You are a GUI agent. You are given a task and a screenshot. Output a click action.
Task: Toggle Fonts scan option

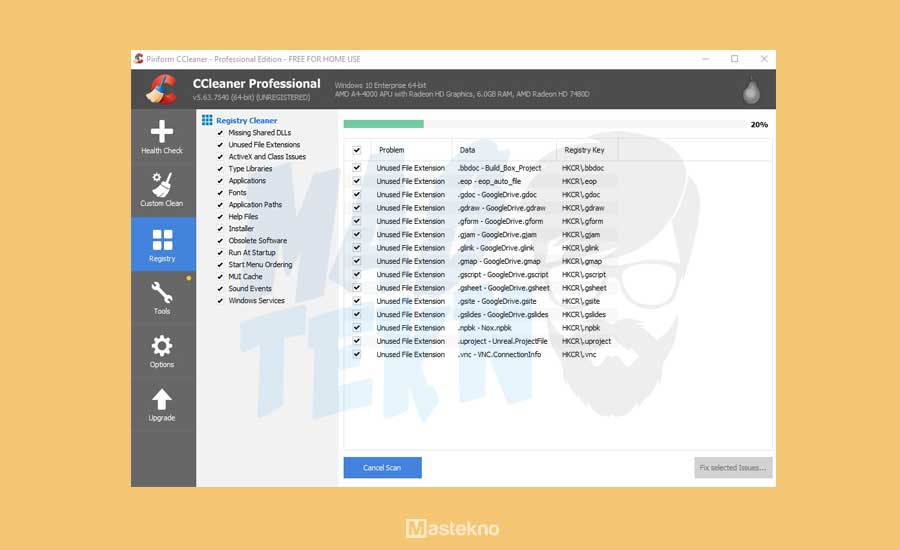(x=220, y=193)
